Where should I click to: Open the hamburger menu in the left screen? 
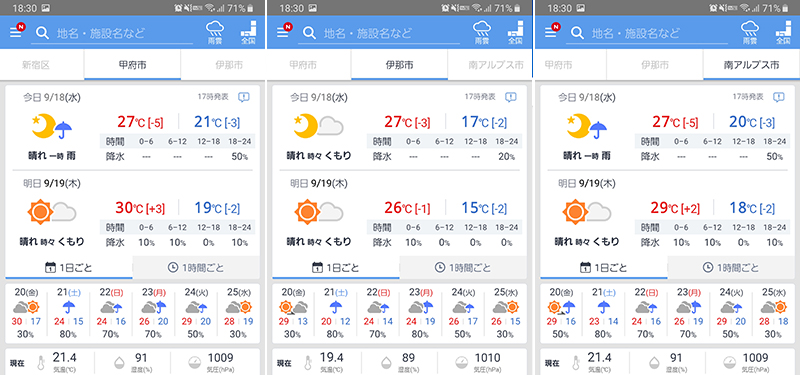click(x=15, y=32)
